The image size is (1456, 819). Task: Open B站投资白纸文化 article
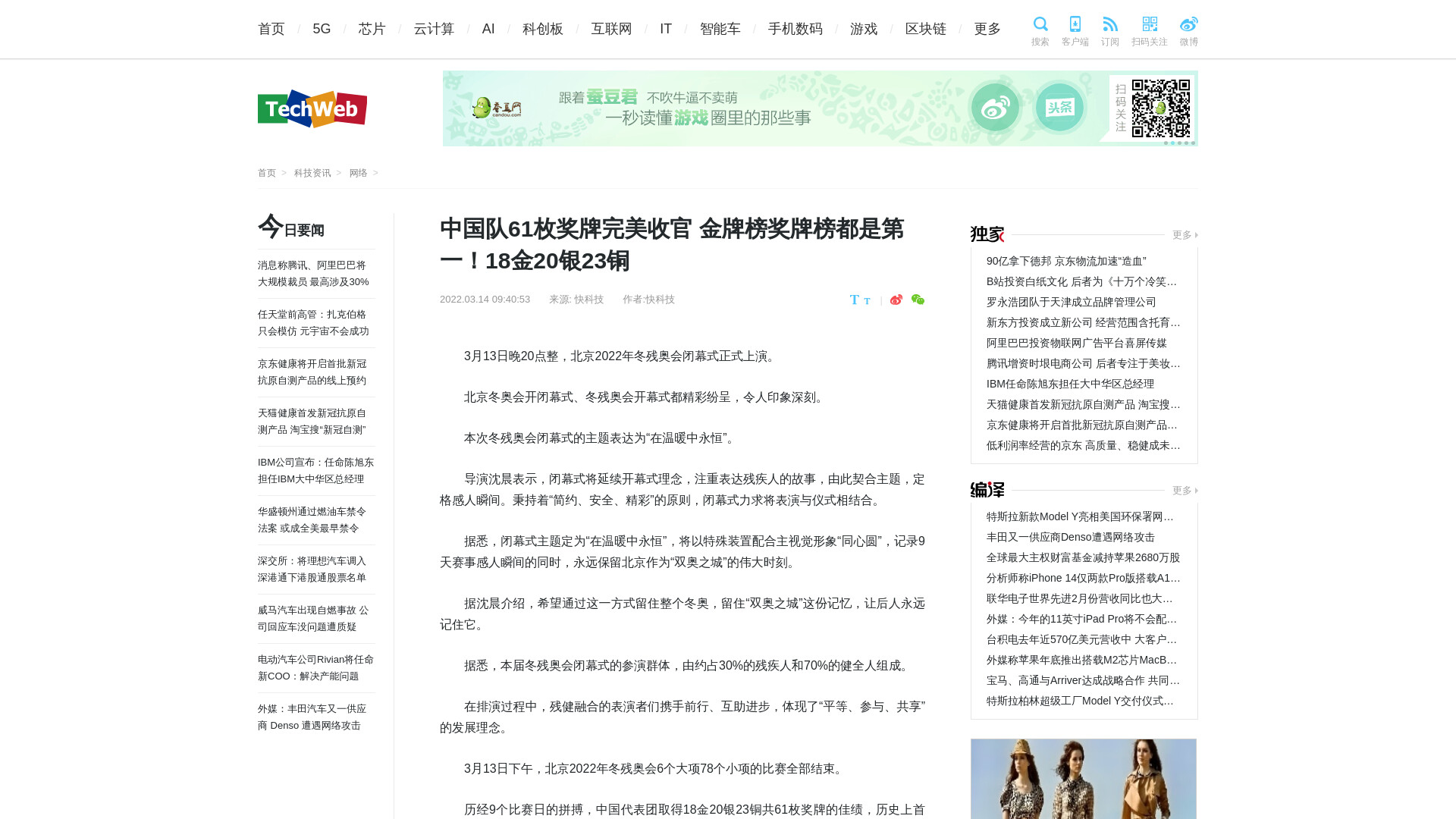click(x=1083, y=281)
